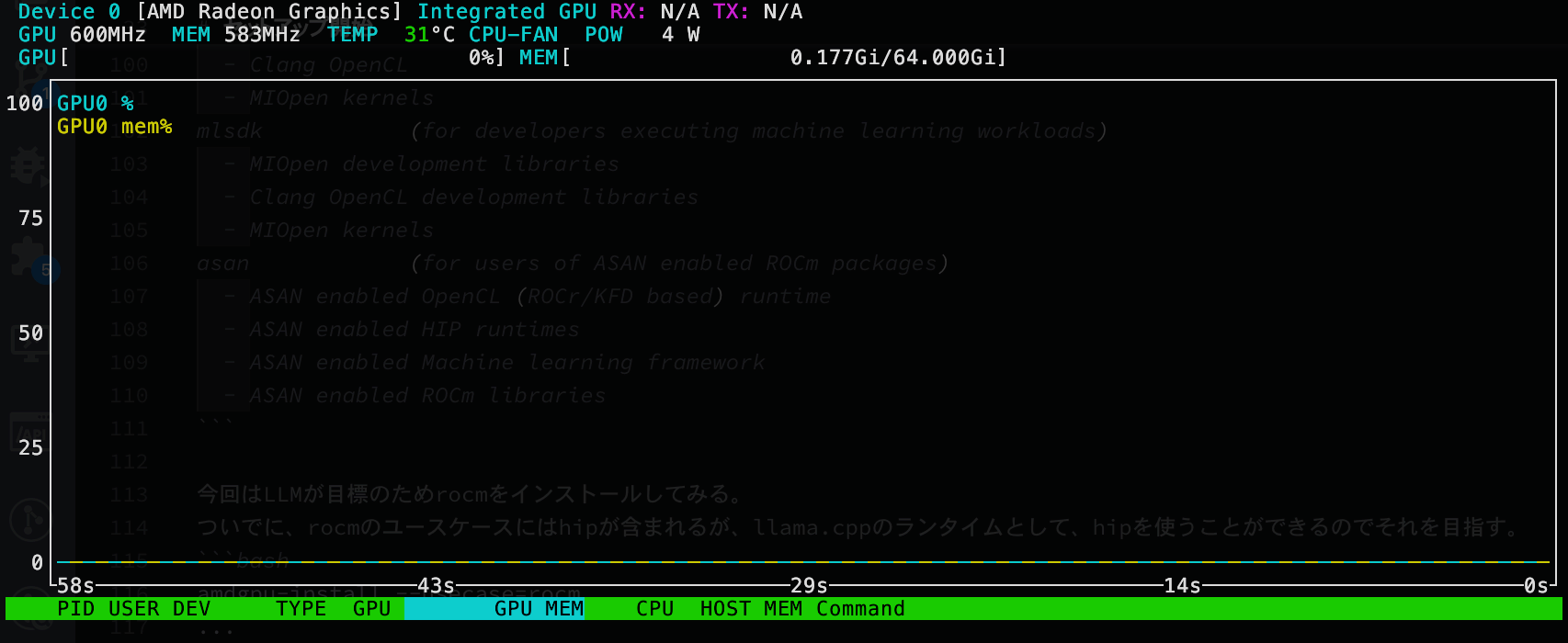Click '- Clang OpenCL development libraries' in background editor

461,197
